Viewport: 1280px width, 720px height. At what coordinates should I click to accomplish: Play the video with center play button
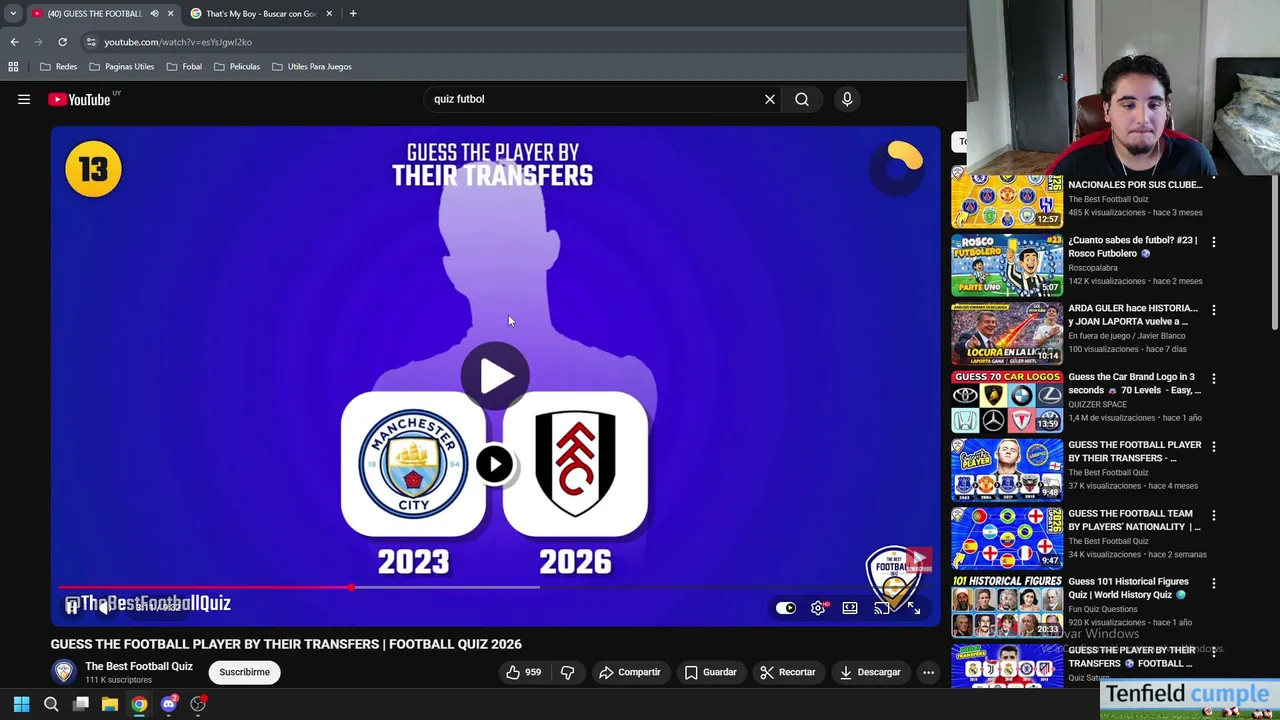495,376
